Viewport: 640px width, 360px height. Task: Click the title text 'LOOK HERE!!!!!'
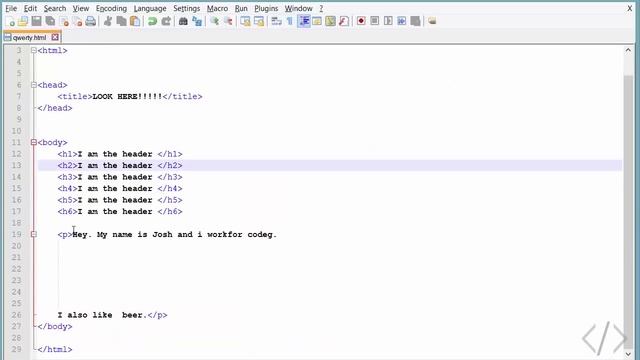[127, 97]
